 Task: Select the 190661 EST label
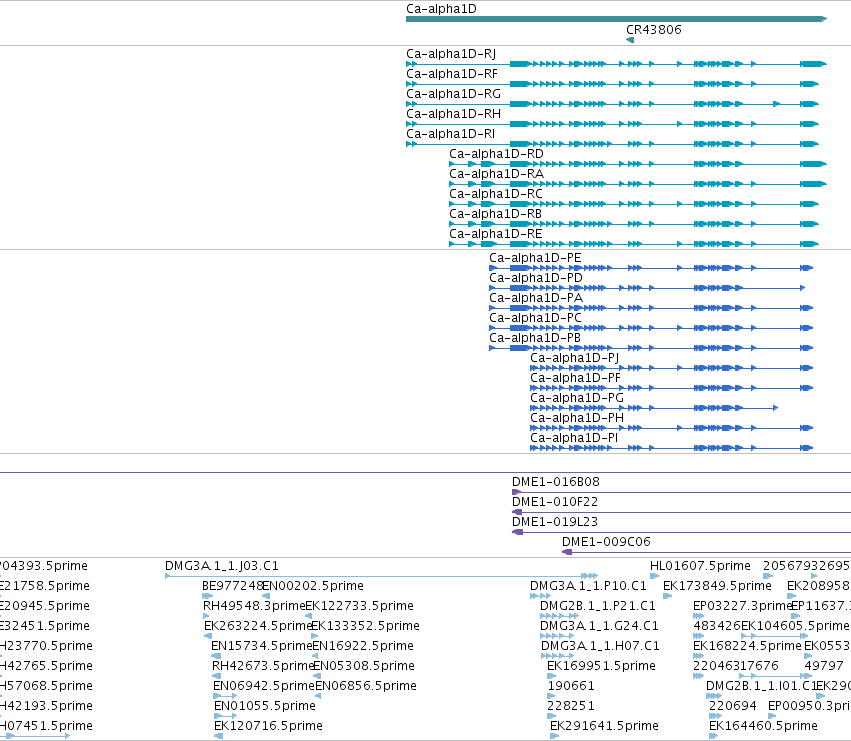point(571,686)
